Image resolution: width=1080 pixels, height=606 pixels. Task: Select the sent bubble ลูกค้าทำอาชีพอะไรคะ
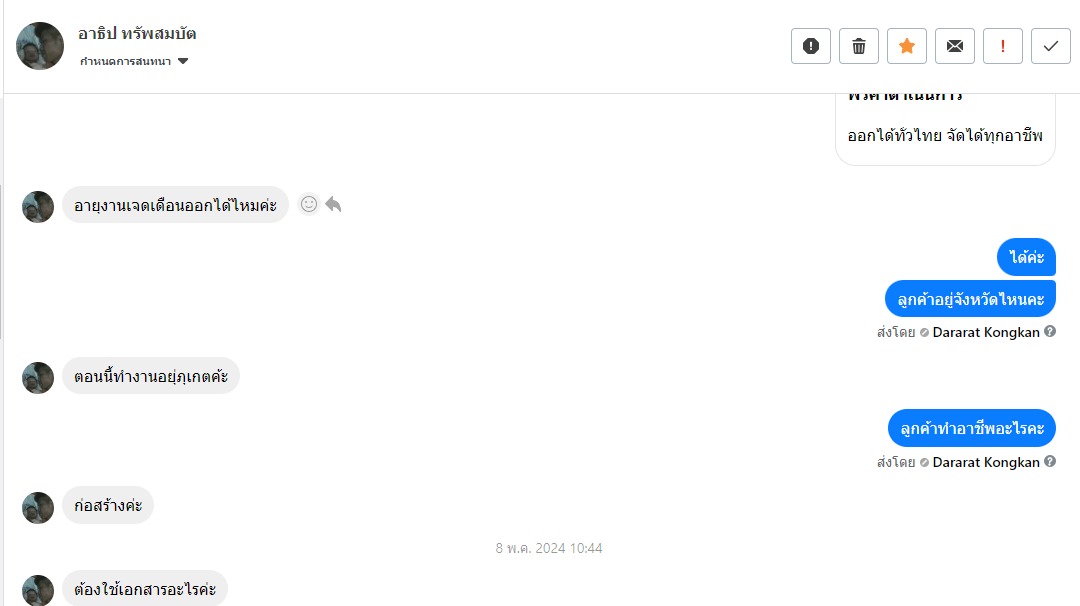pos(971,428)
